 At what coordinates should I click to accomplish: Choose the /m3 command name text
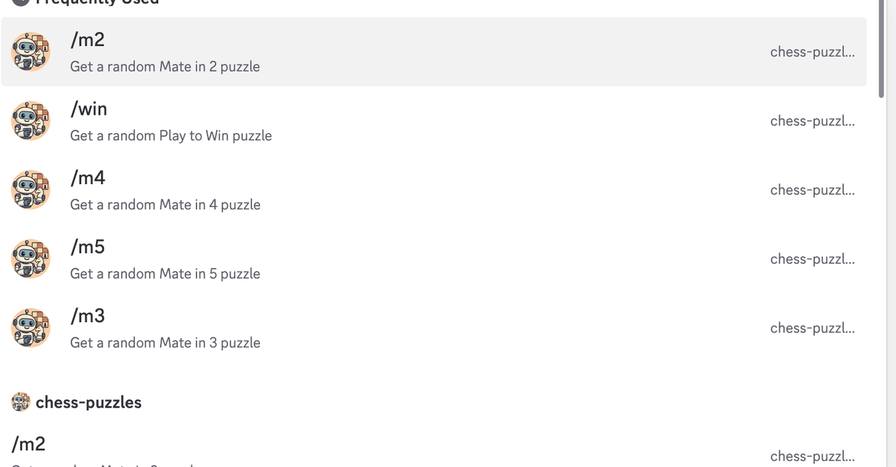pyautogui.click(x=88, y=316)
